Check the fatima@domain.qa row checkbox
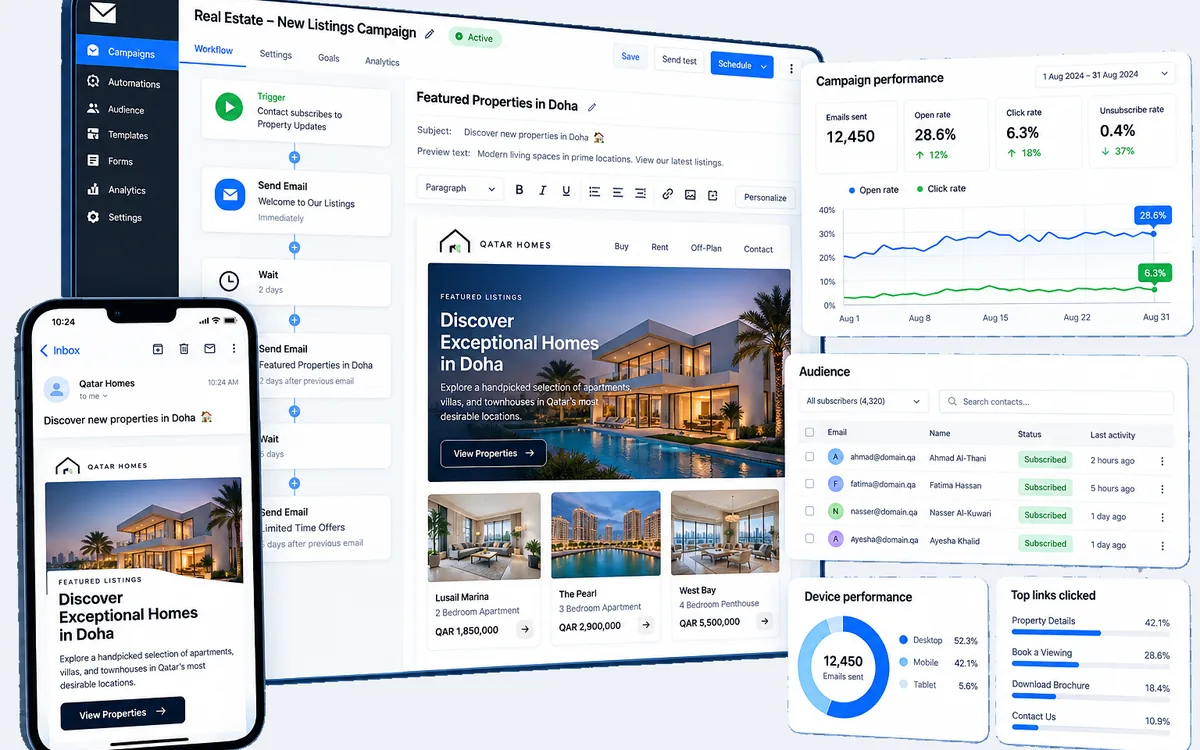1200x750 pixels. tap(809, 484)
